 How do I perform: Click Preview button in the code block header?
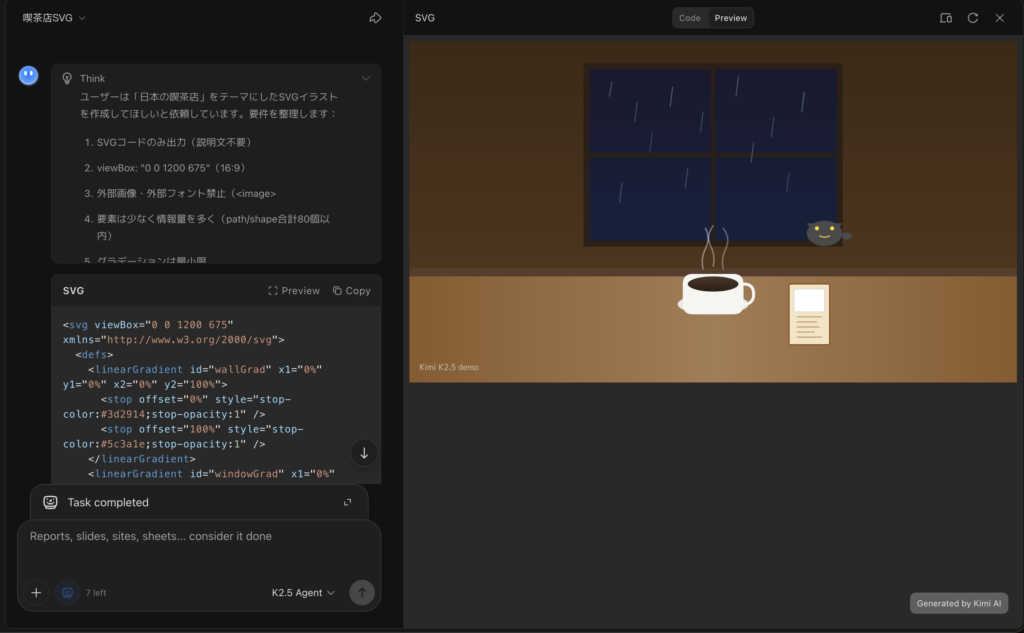click(x=294, y=291)
